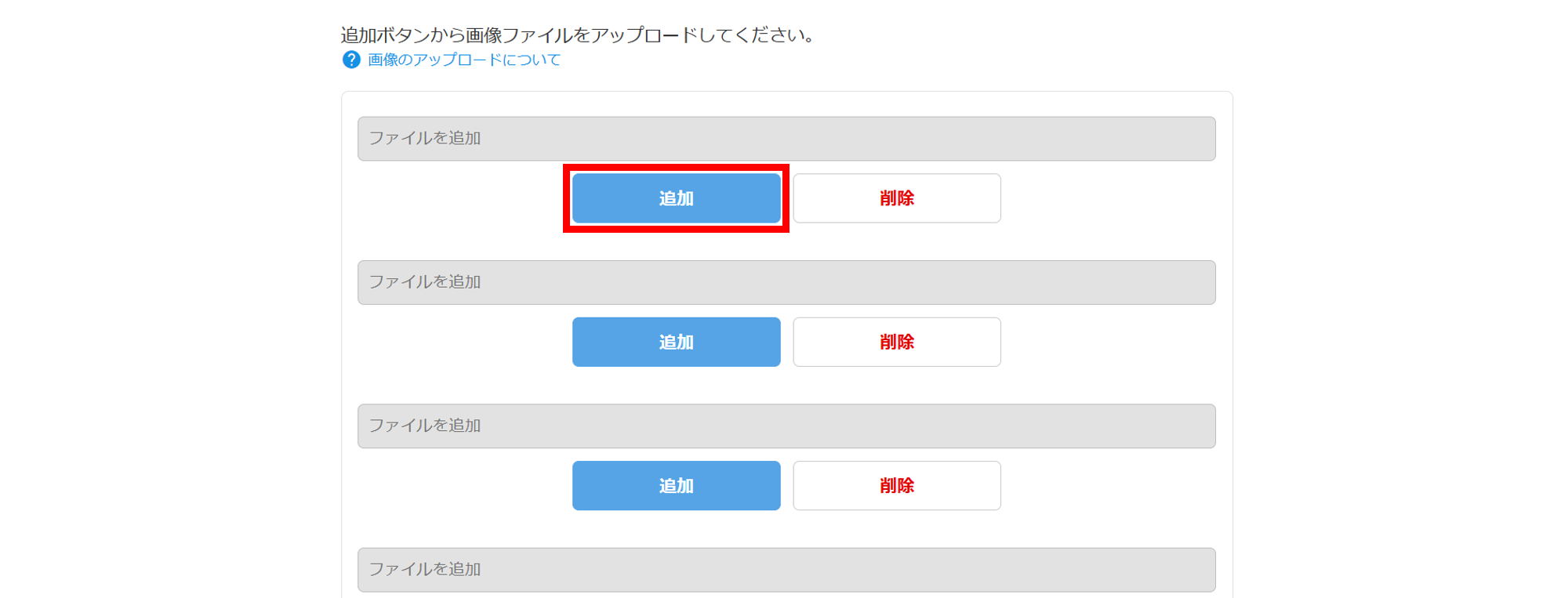
Task: Focus the third ファイルを追加 field
Action: click(x=786, y=426)
